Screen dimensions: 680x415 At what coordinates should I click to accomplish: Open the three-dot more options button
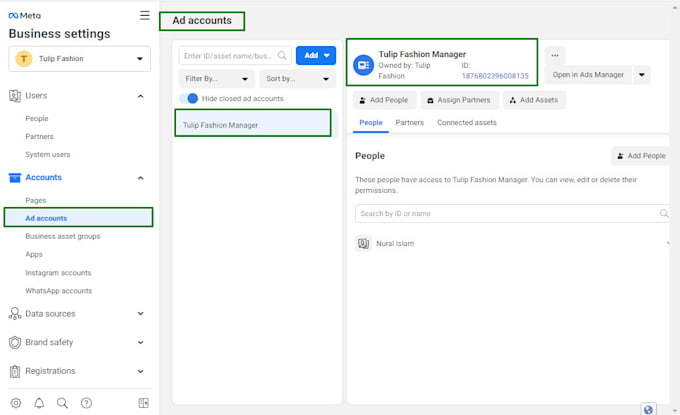[x=555, y=55]
